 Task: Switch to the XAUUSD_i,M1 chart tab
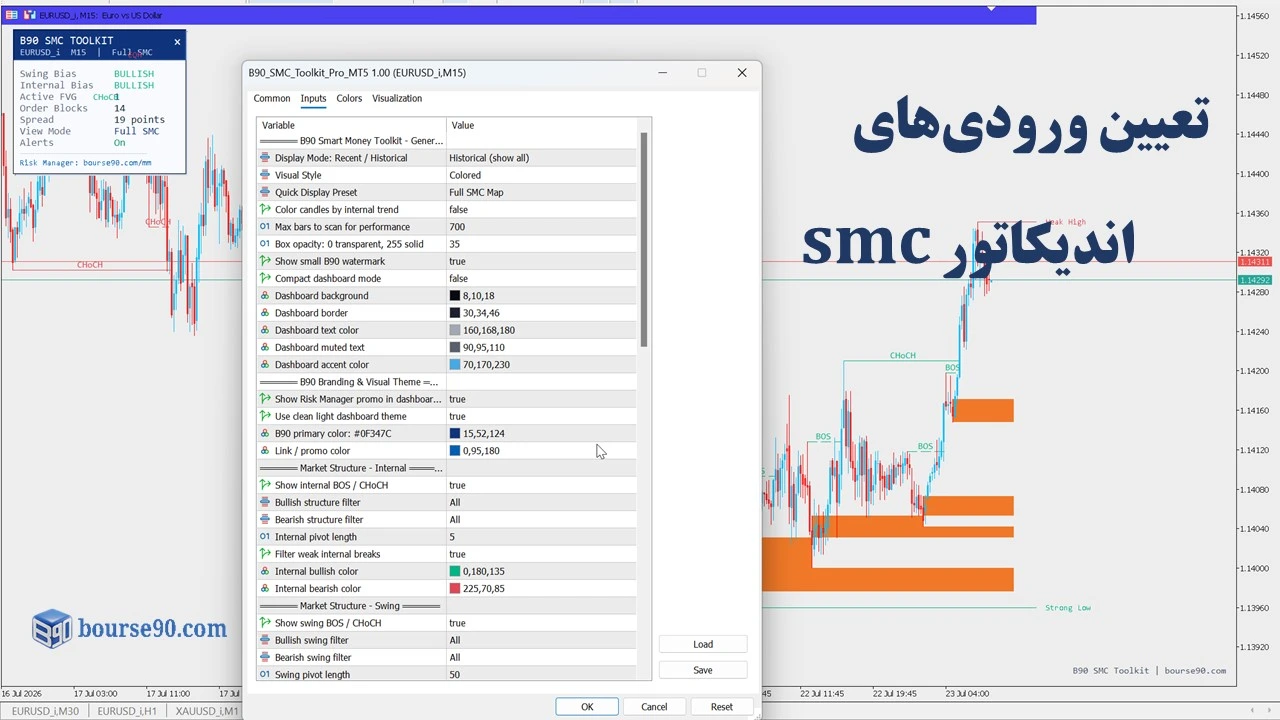[206, 711]
